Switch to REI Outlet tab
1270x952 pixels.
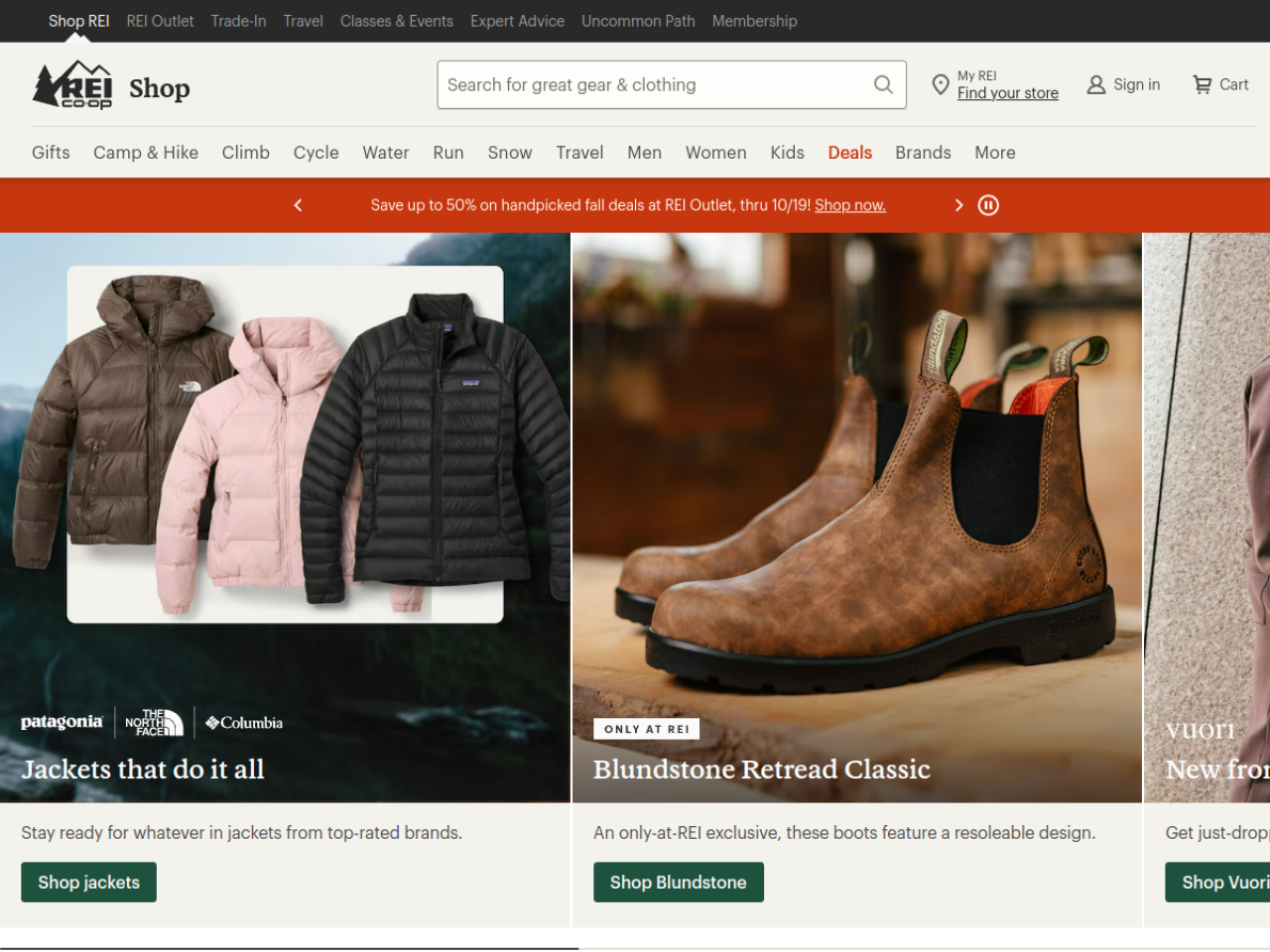click(160, 21)
